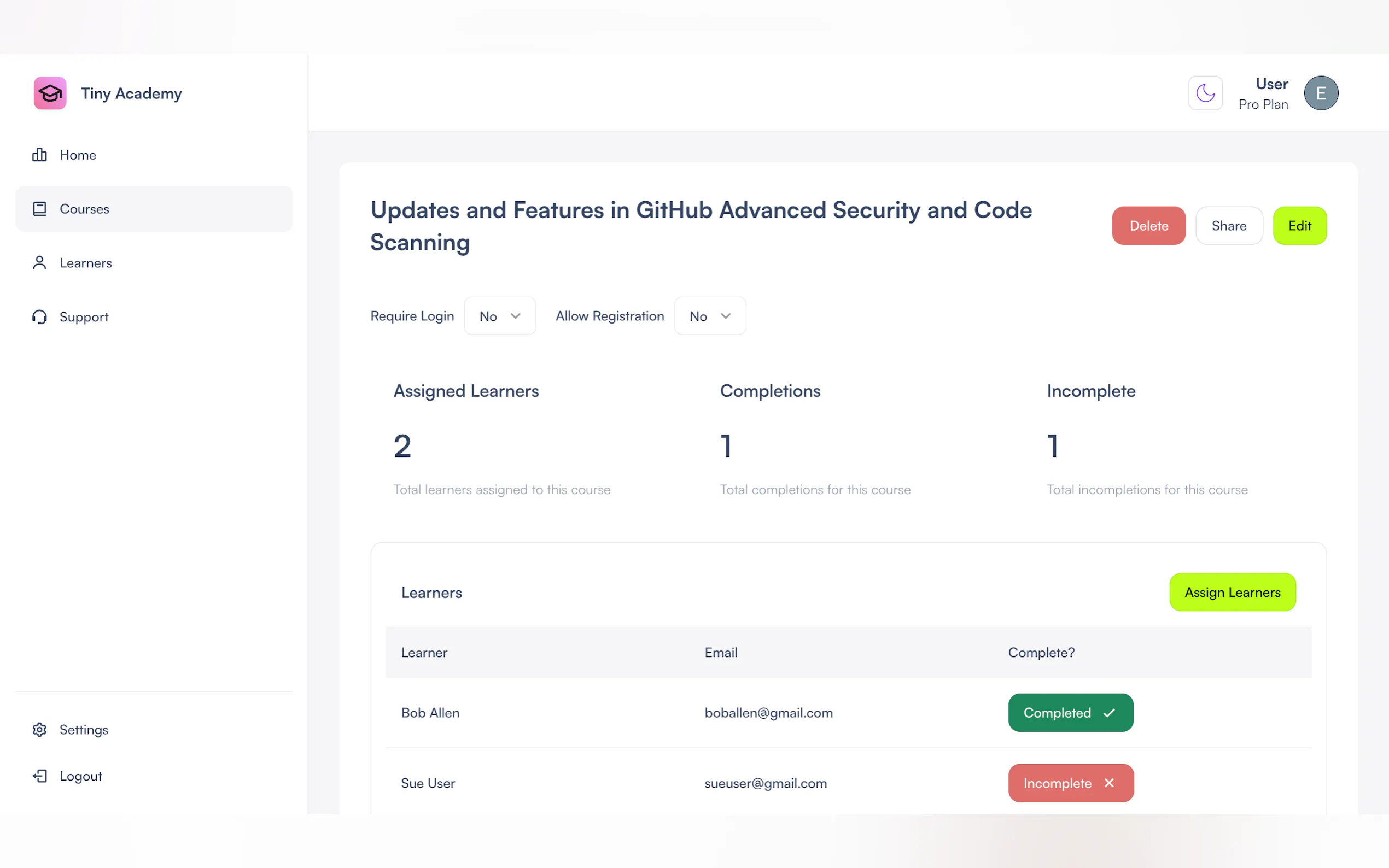Click the Logout arrow icon
Viewport: 1389px width, 868px height.
click(x=39, y=776)
